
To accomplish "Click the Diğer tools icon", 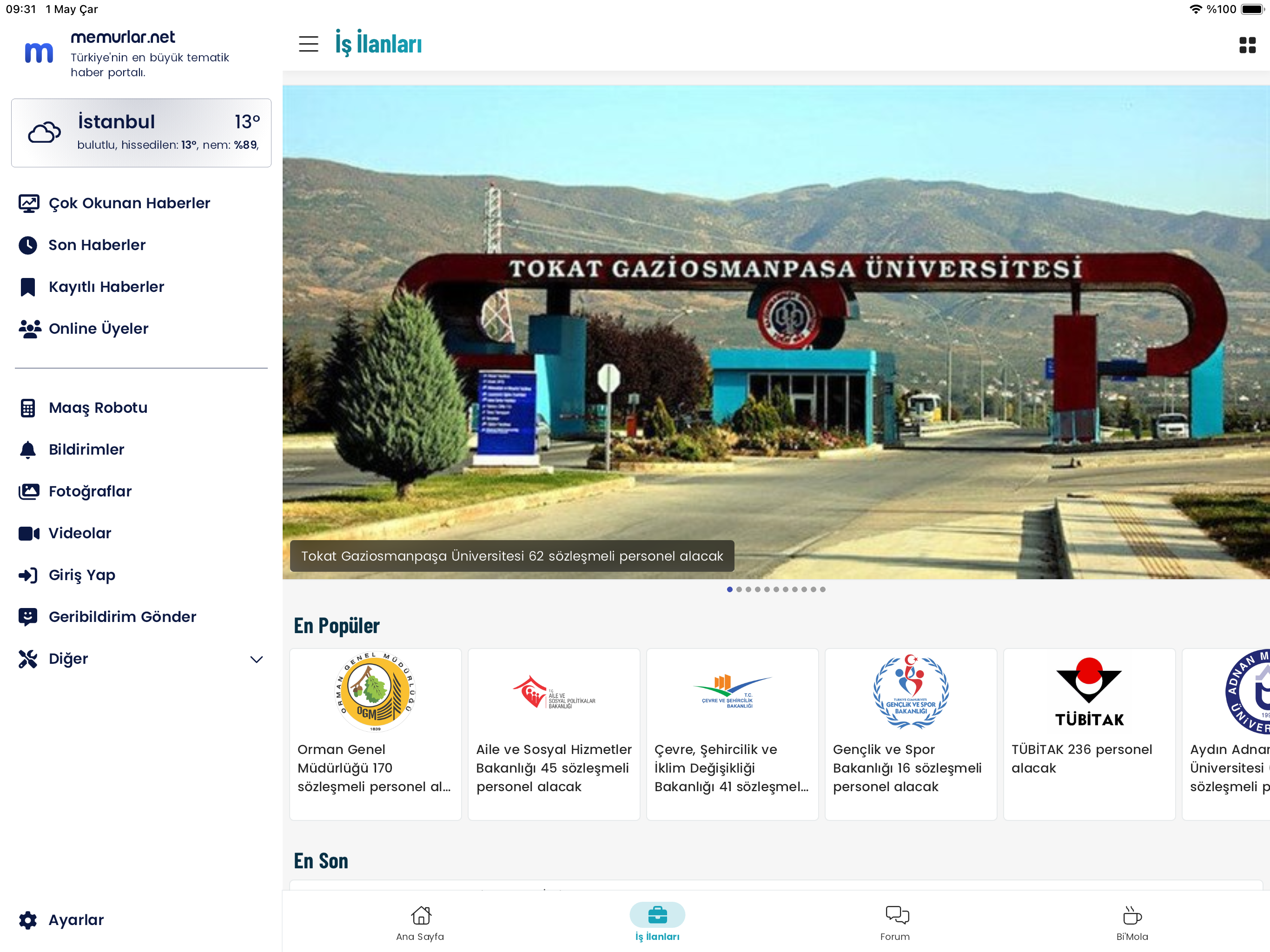I will click(27, 659).
